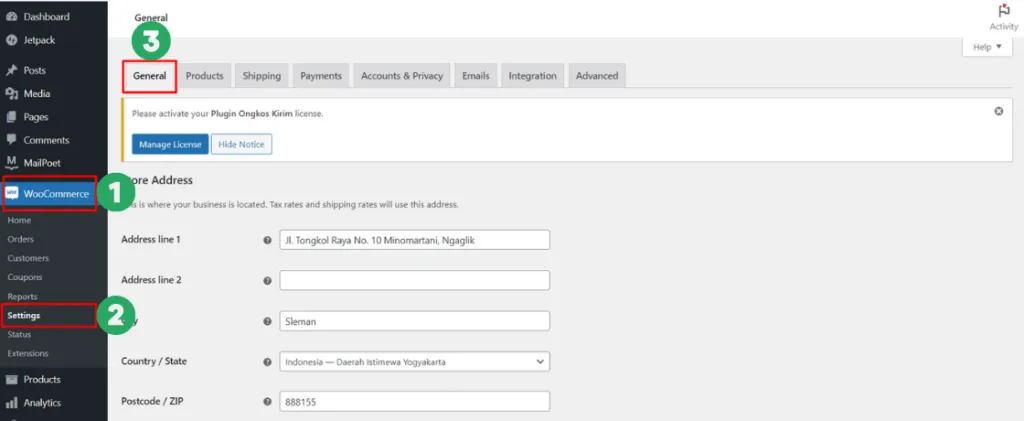Click the Posts pushpin icon

[10, 70]
